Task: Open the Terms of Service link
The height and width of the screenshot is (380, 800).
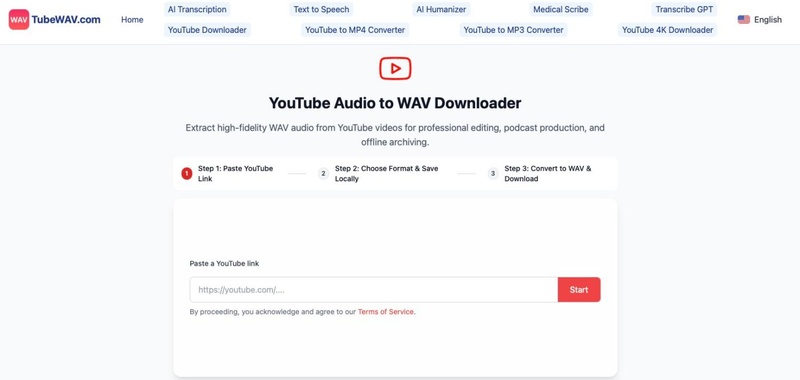Action: (386, 312)
